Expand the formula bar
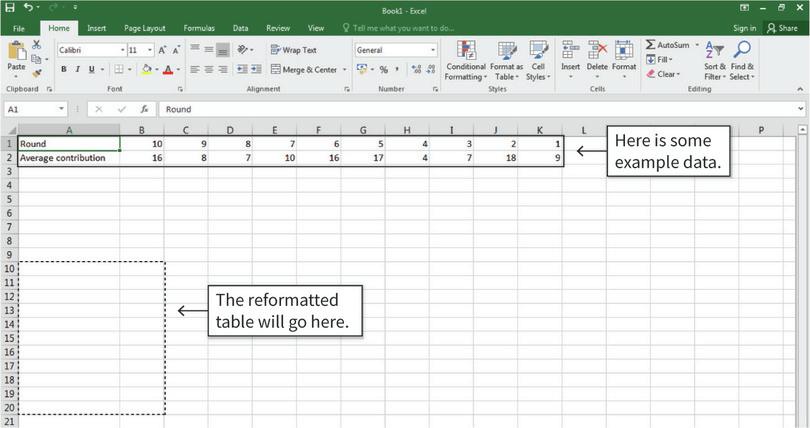The width and height of the screenshot is (810, 428). tap(801, 109)
